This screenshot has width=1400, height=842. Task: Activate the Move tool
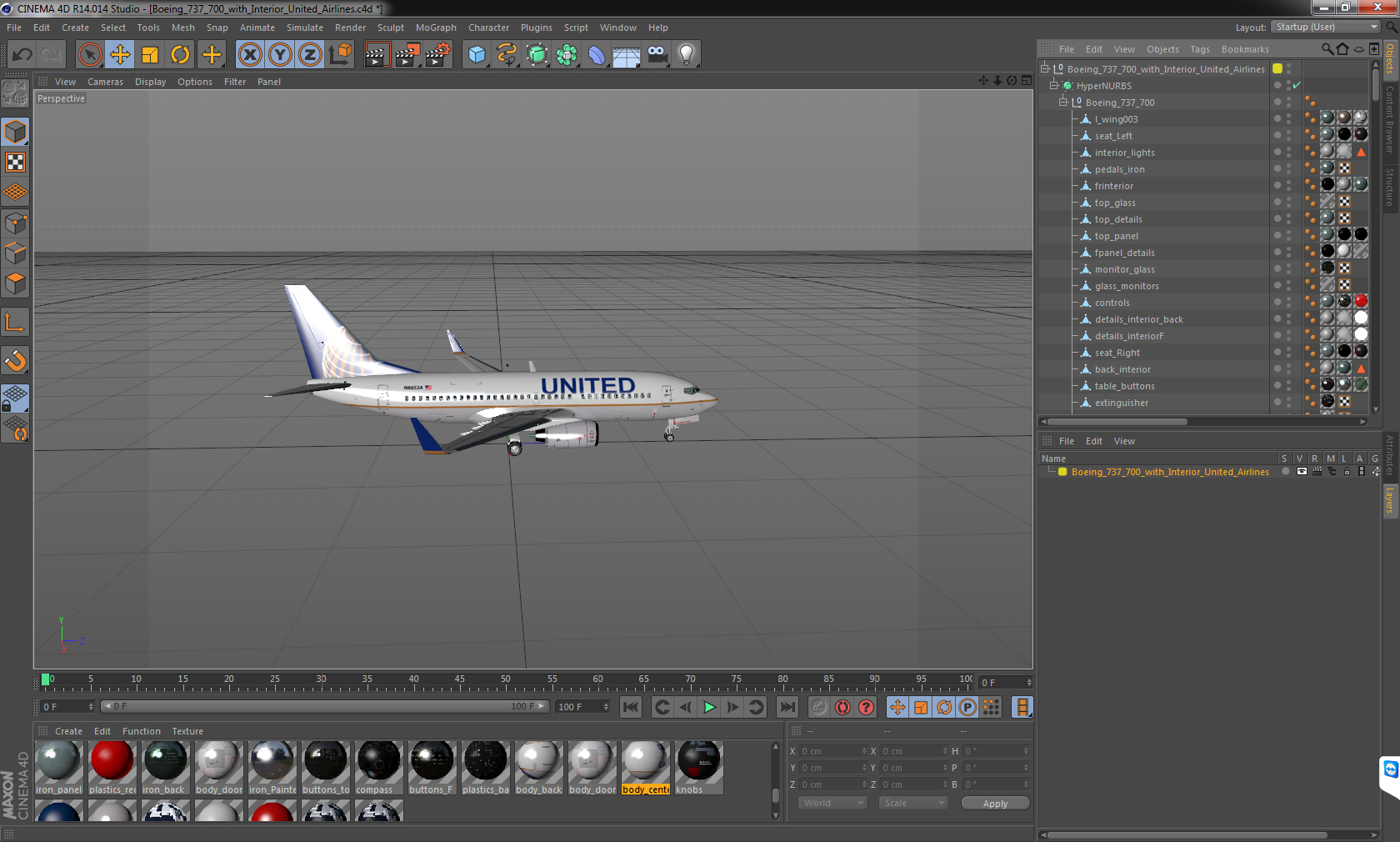pyautogui.click(x=120, y=55)
